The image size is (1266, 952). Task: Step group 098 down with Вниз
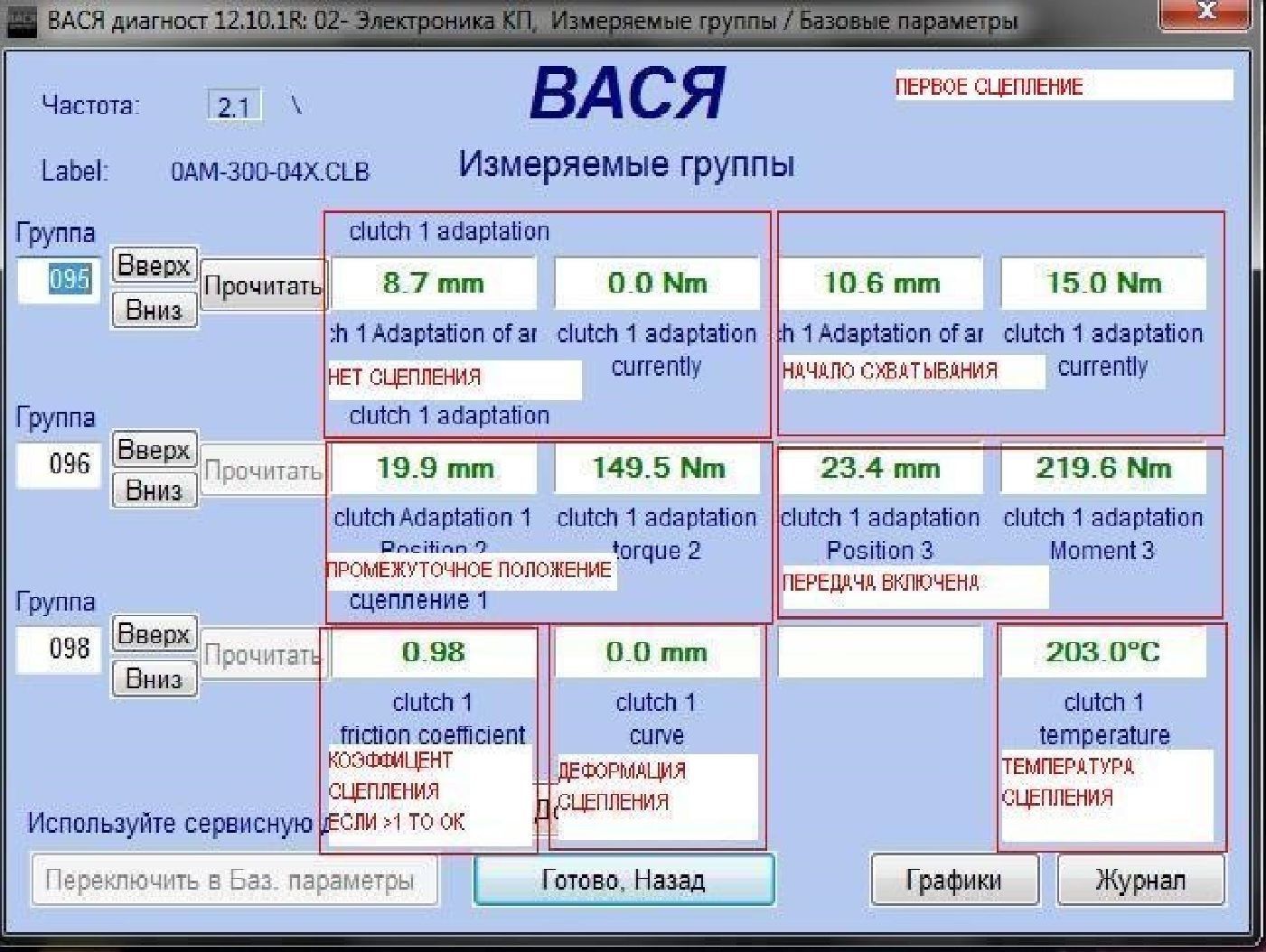tap(155, 678)
